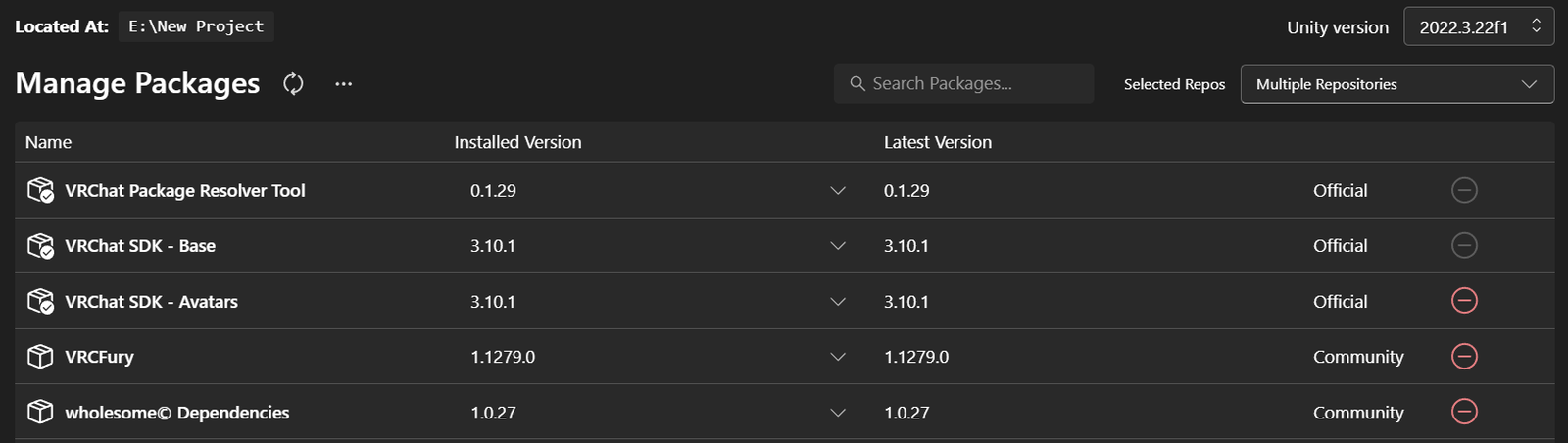Open the Selected Repos dropdown

tap(1396, 84)
